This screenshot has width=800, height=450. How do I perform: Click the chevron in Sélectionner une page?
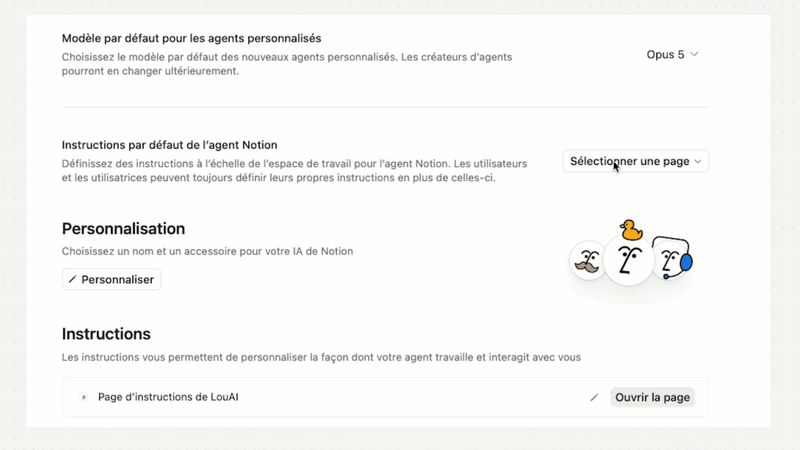click(x=697, y=162)
